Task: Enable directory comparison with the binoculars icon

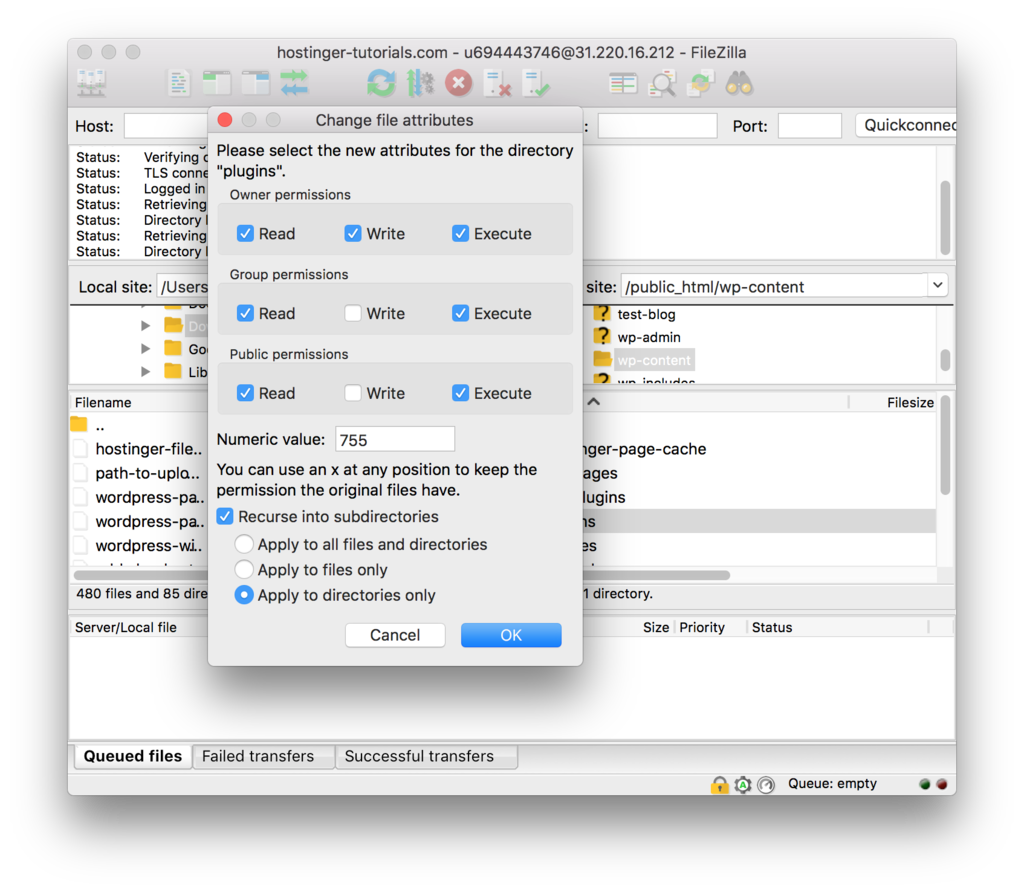Action: tap(738, 84)
